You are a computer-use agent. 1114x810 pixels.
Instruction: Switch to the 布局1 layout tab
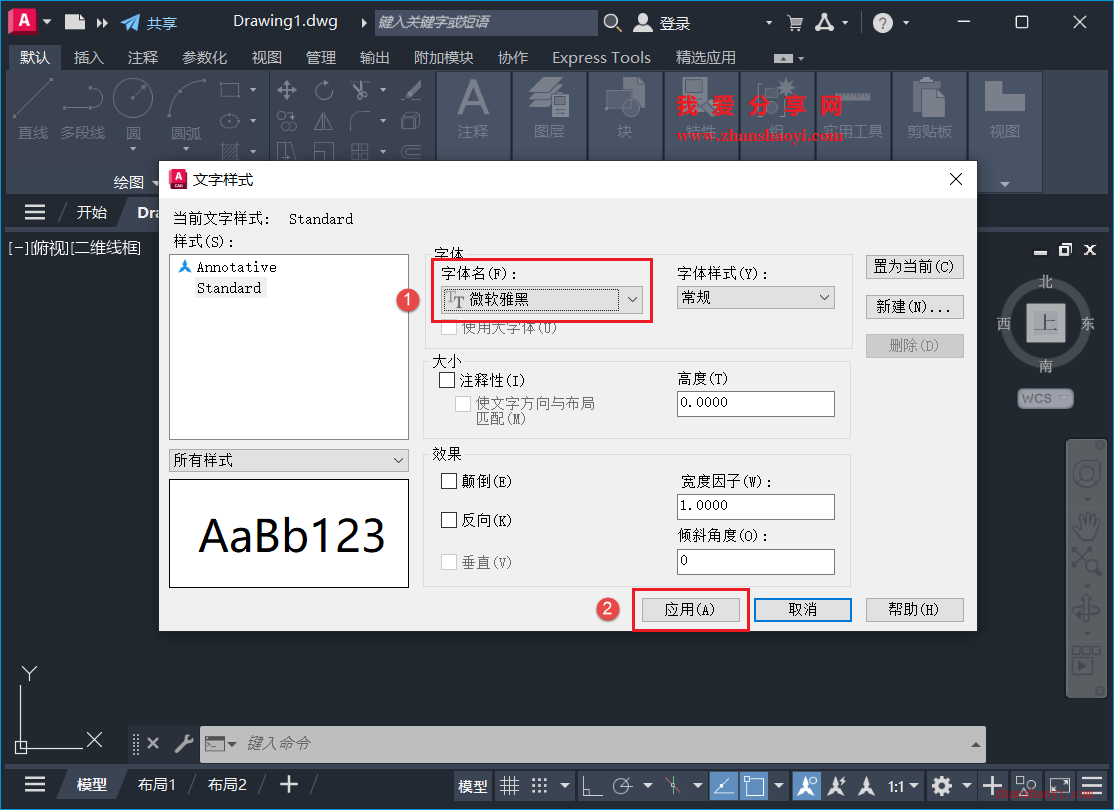point(156,784)
